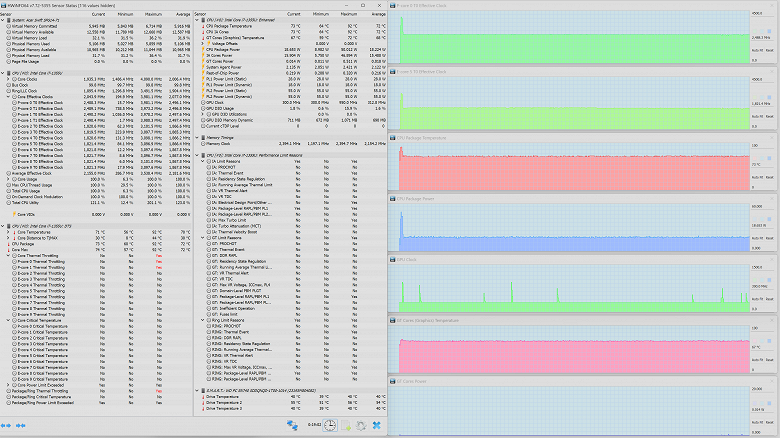Click the icon in GT Cores (Graphics) Temperature graph title
Image resolution: width=780 pixels, height=438 pixels.
(x=392, y=321)
